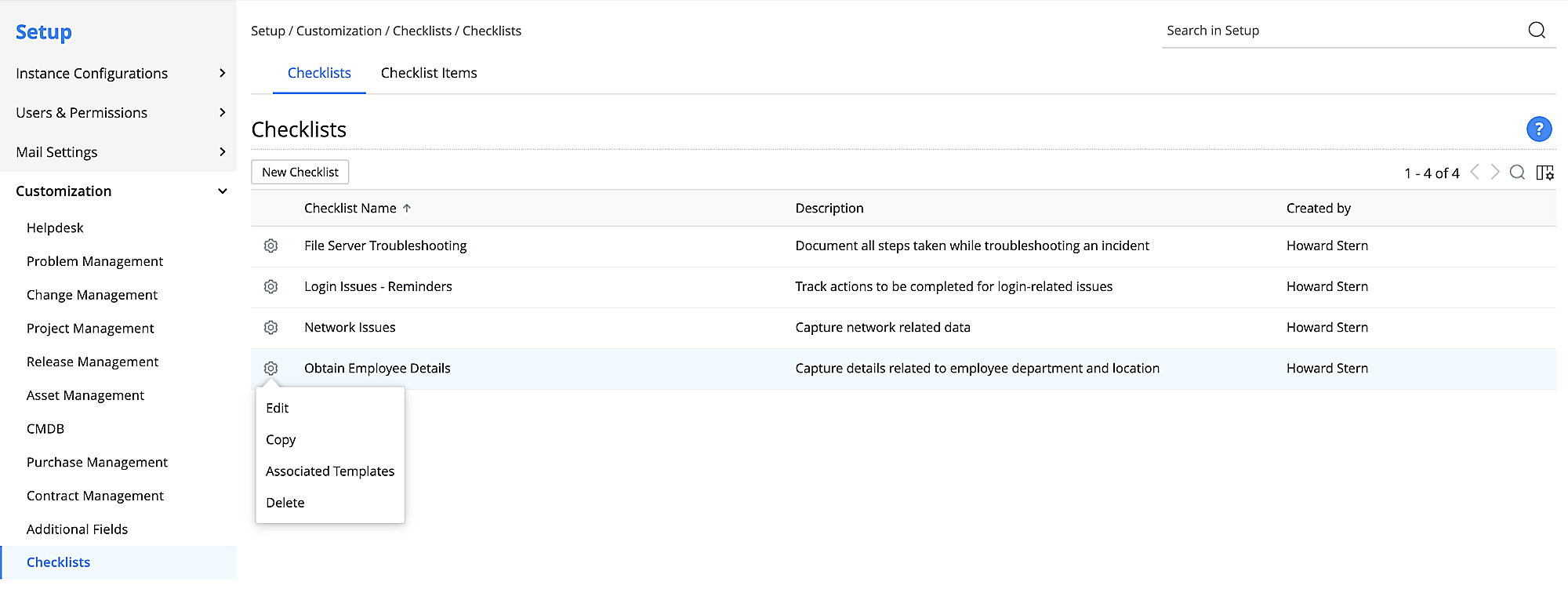Click gear icon beside Network Issues
1568x589 pixels.
click(x=270, y=328)
